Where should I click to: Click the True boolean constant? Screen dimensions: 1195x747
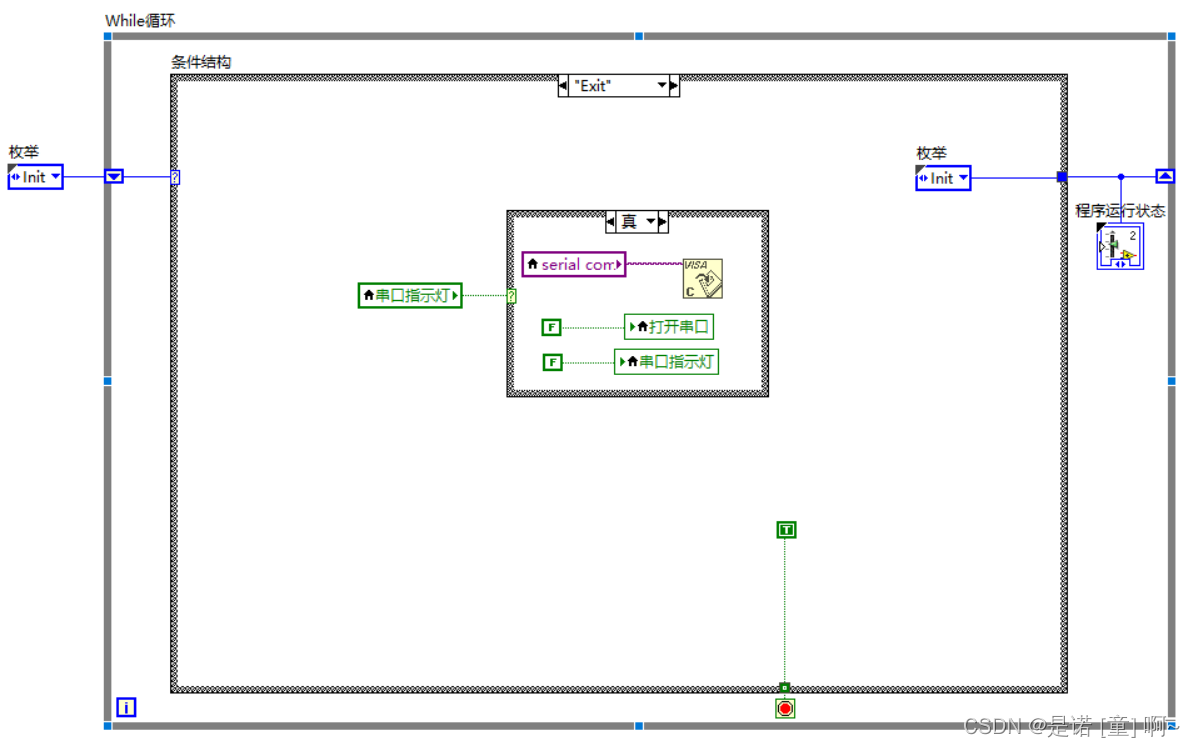point(786,530)
